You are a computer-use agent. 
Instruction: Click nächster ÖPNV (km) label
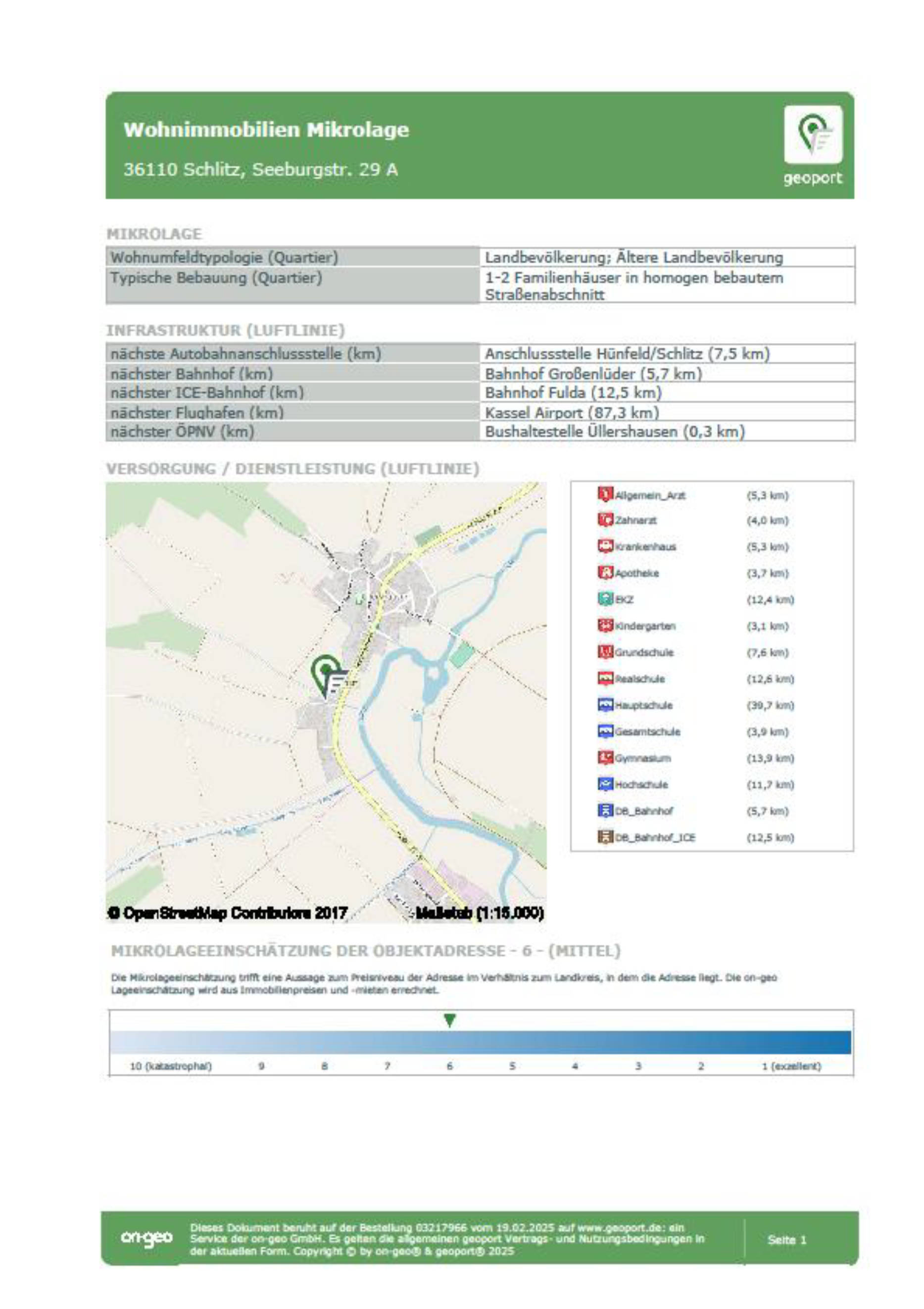[183, 432]
